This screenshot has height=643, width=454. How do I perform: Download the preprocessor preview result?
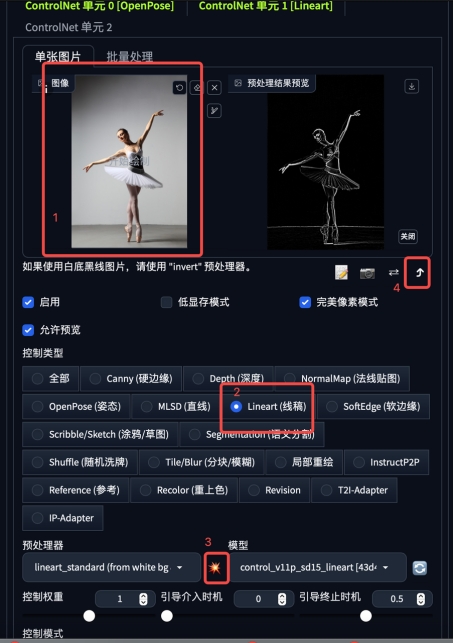pyautogui.click(x=411, y=87)
